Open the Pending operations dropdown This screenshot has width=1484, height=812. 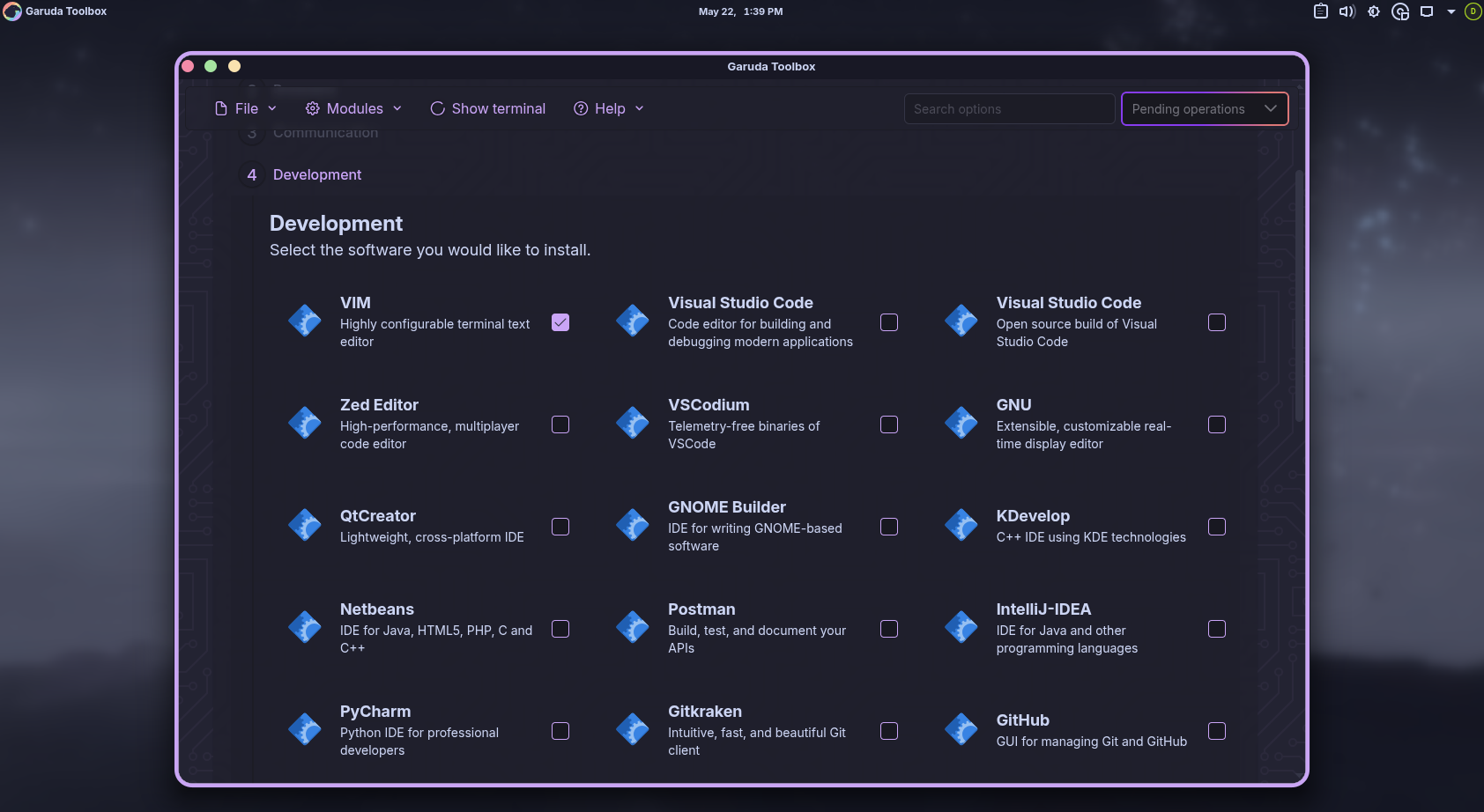point(1205,109)
